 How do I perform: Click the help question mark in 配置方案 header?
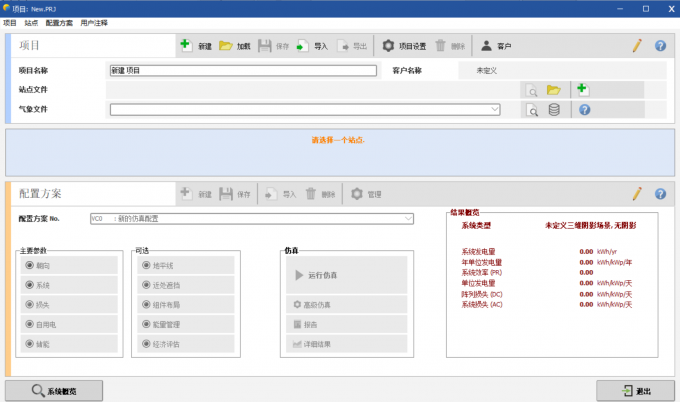point(660,194)
